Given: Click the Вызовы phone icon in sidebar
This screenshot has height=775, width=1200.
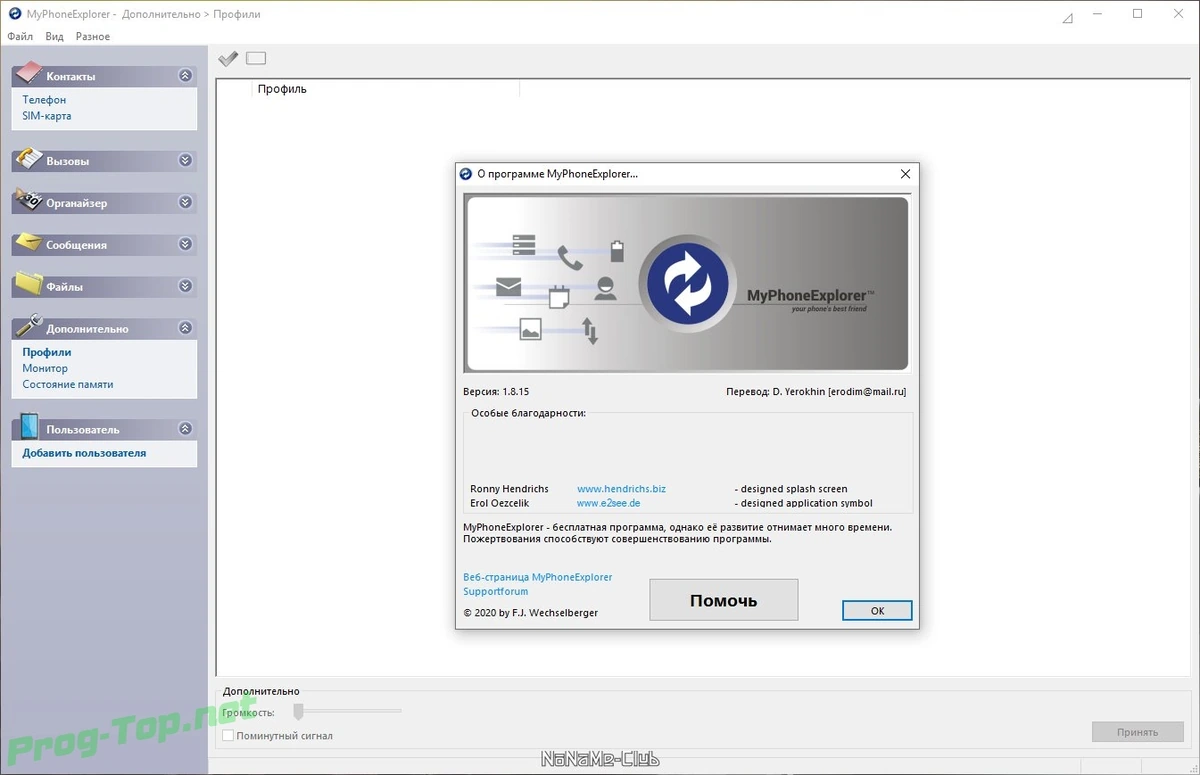Looking at the screenshot, I should pos(28,159).
